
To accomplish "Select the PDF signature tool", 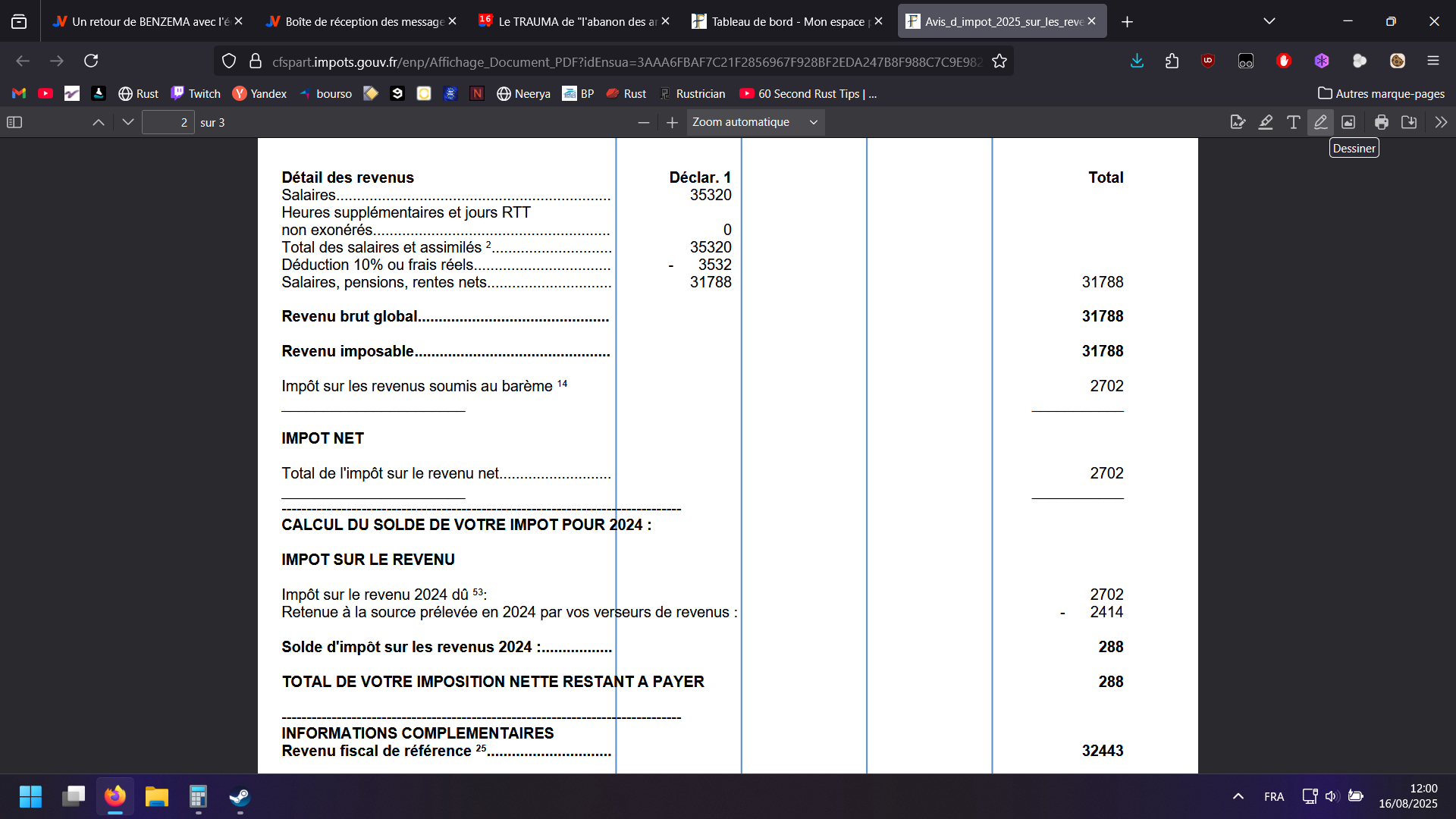I will coord(1238,122).
